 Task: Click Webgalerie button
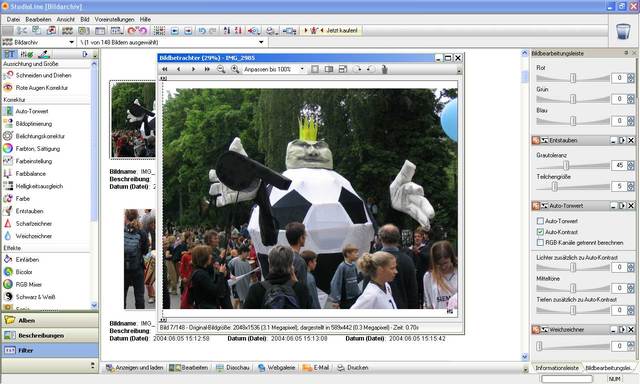pos(276,368)
